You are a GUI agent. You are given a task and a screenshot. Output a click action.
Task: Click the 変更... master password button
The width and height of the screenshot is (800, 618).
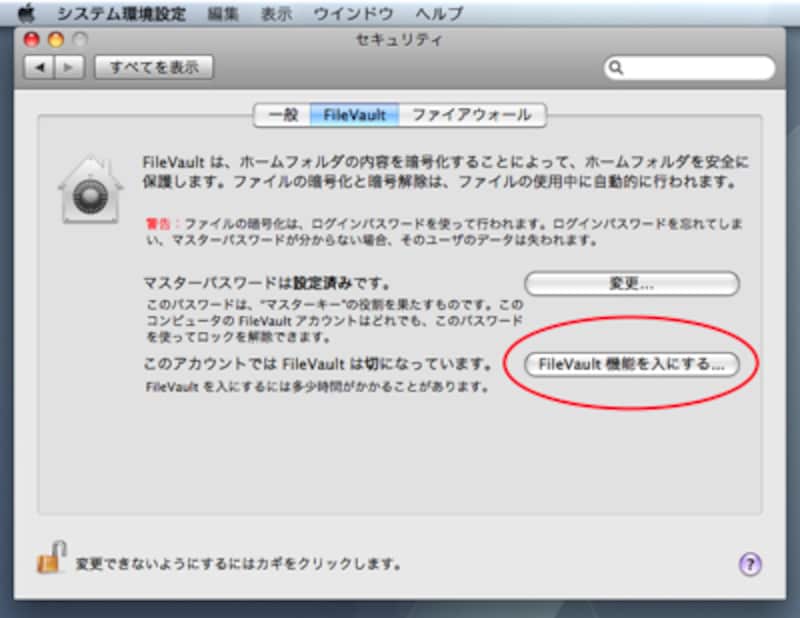[632, 284]
